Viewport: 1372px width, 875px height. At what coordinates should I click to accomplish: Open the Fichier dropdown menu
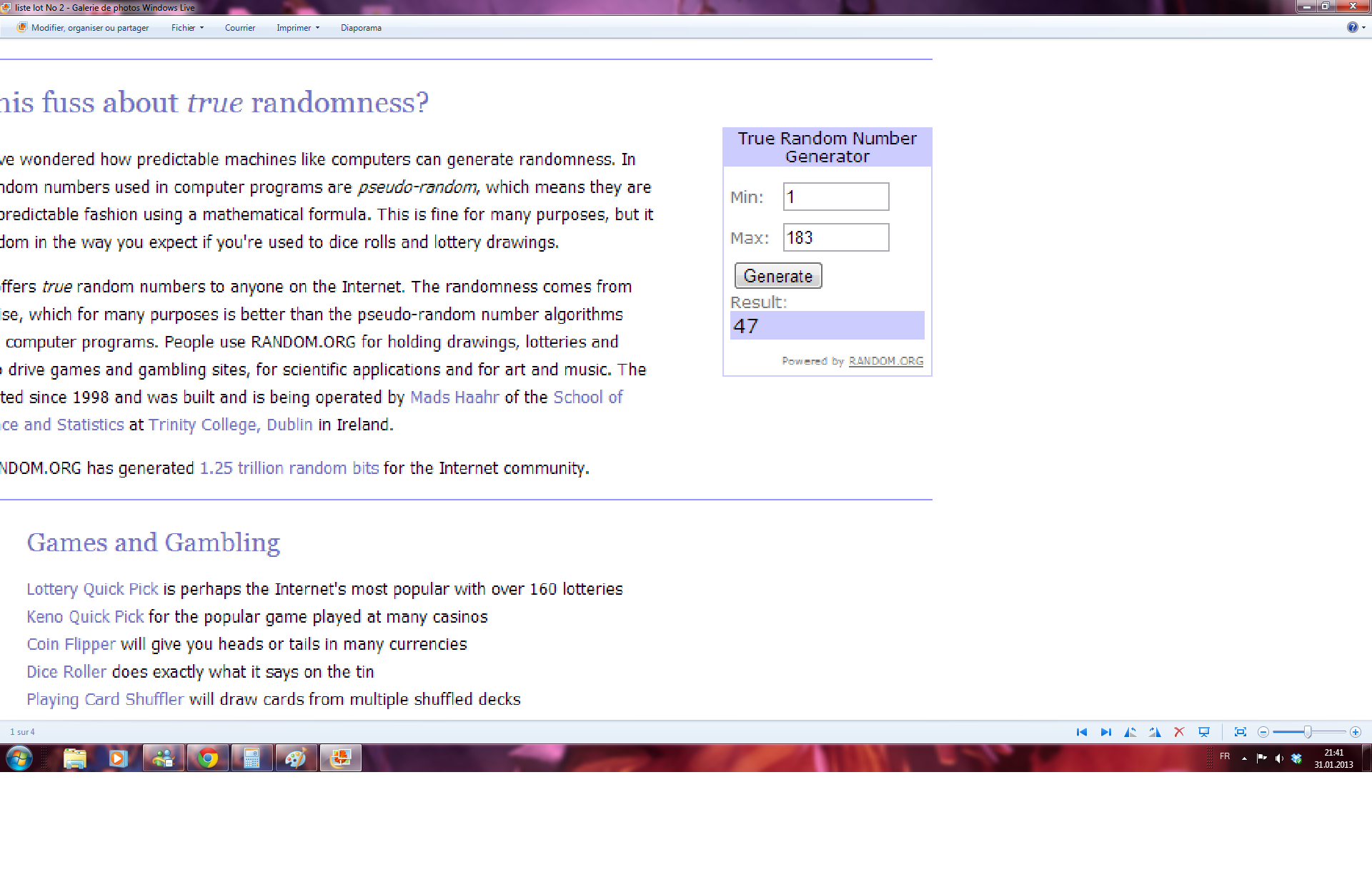click(x=187, y=28)
